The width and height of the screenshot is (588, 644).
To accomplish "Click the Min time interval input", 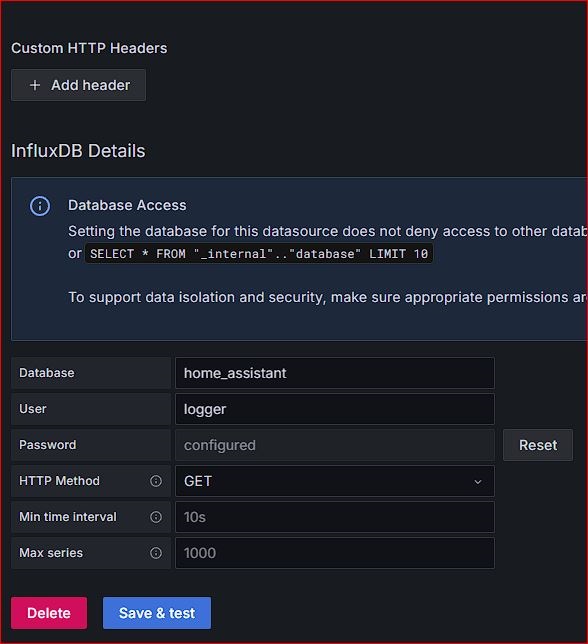I will click(335, 517).
